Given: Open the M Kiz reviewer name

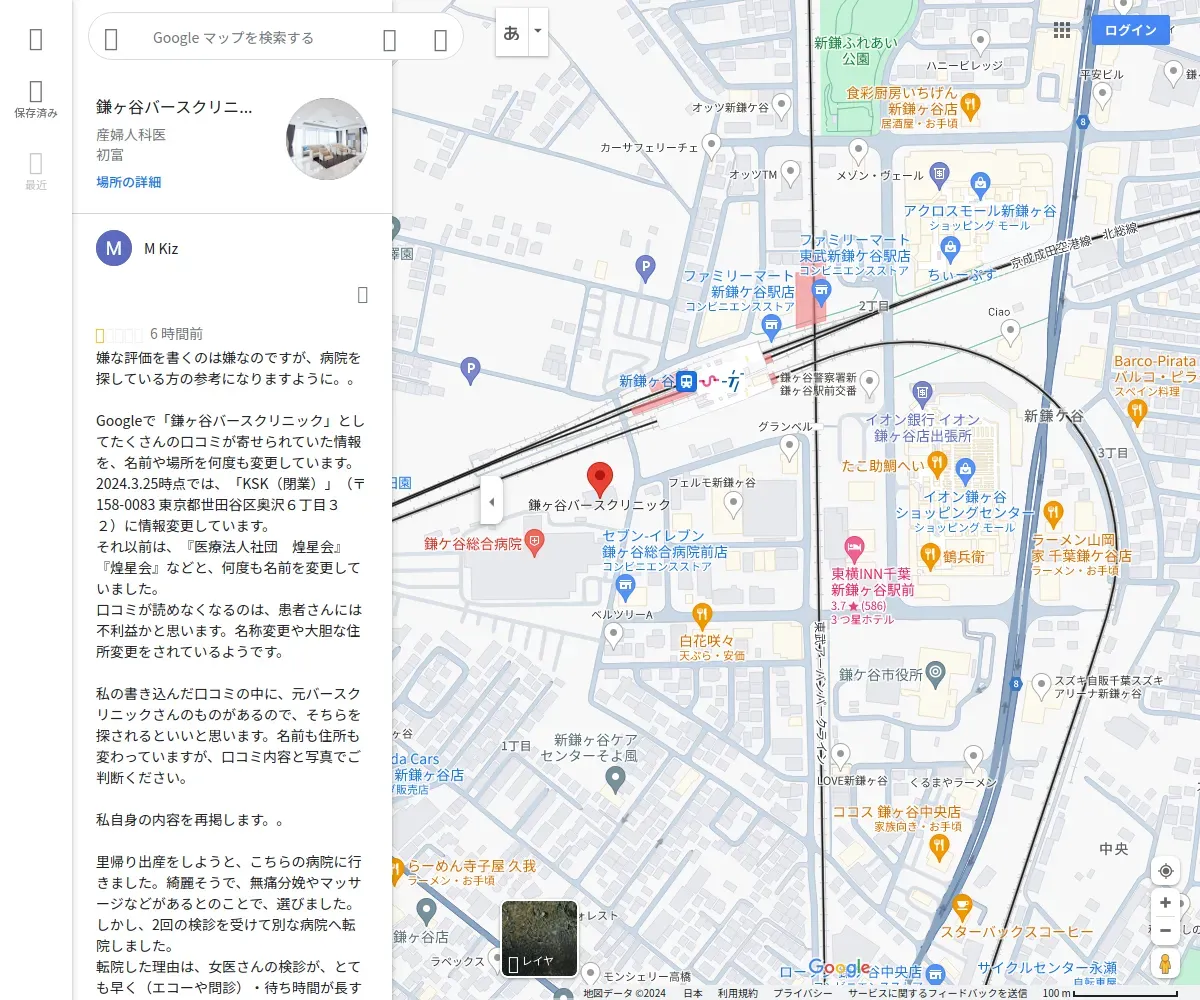Looking at the screenshot, I should click(x=161, y=248).
